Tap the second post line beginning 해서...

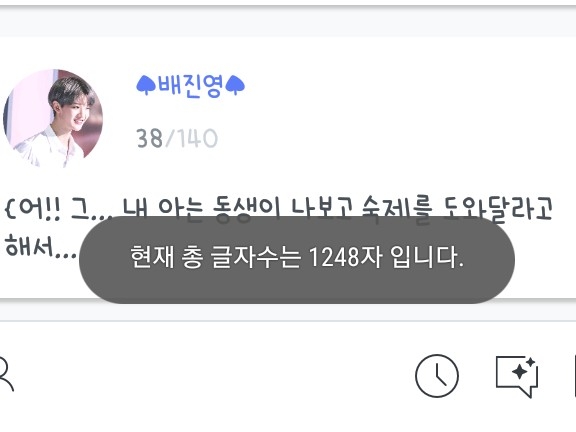coord(40,246)
